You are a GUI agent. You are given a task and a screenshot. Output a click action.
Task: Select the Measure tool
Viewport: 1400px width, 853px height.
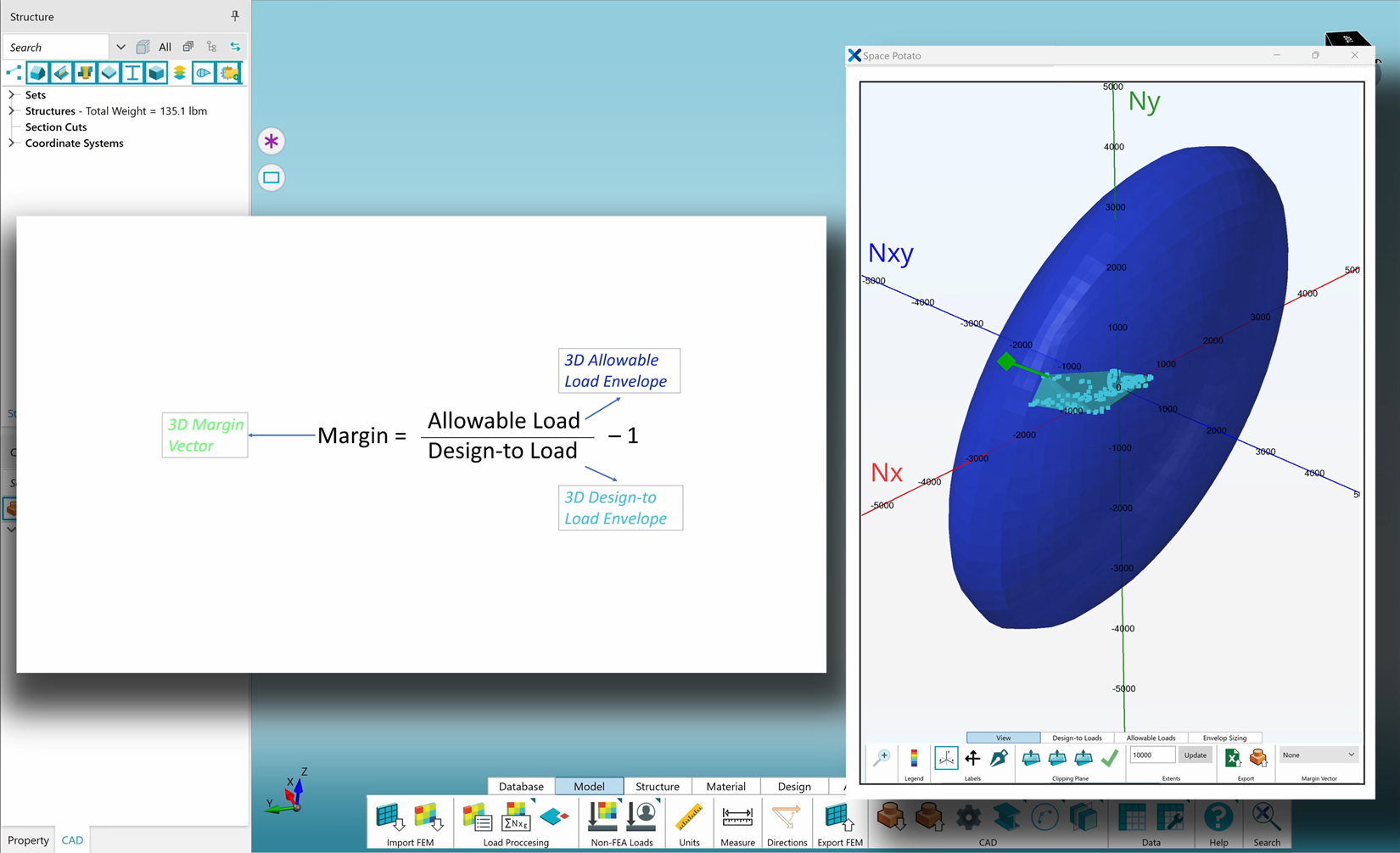(737, 817)
